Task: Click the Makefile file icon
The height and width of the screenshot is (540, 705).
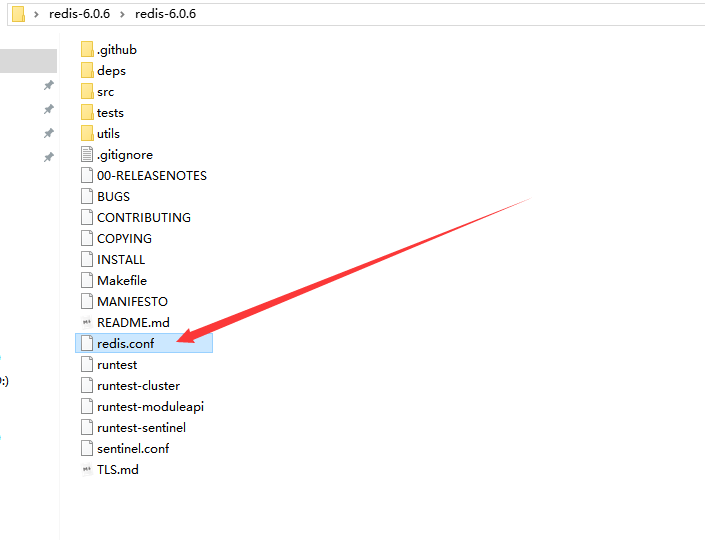Action: click(x=87, y=281)
